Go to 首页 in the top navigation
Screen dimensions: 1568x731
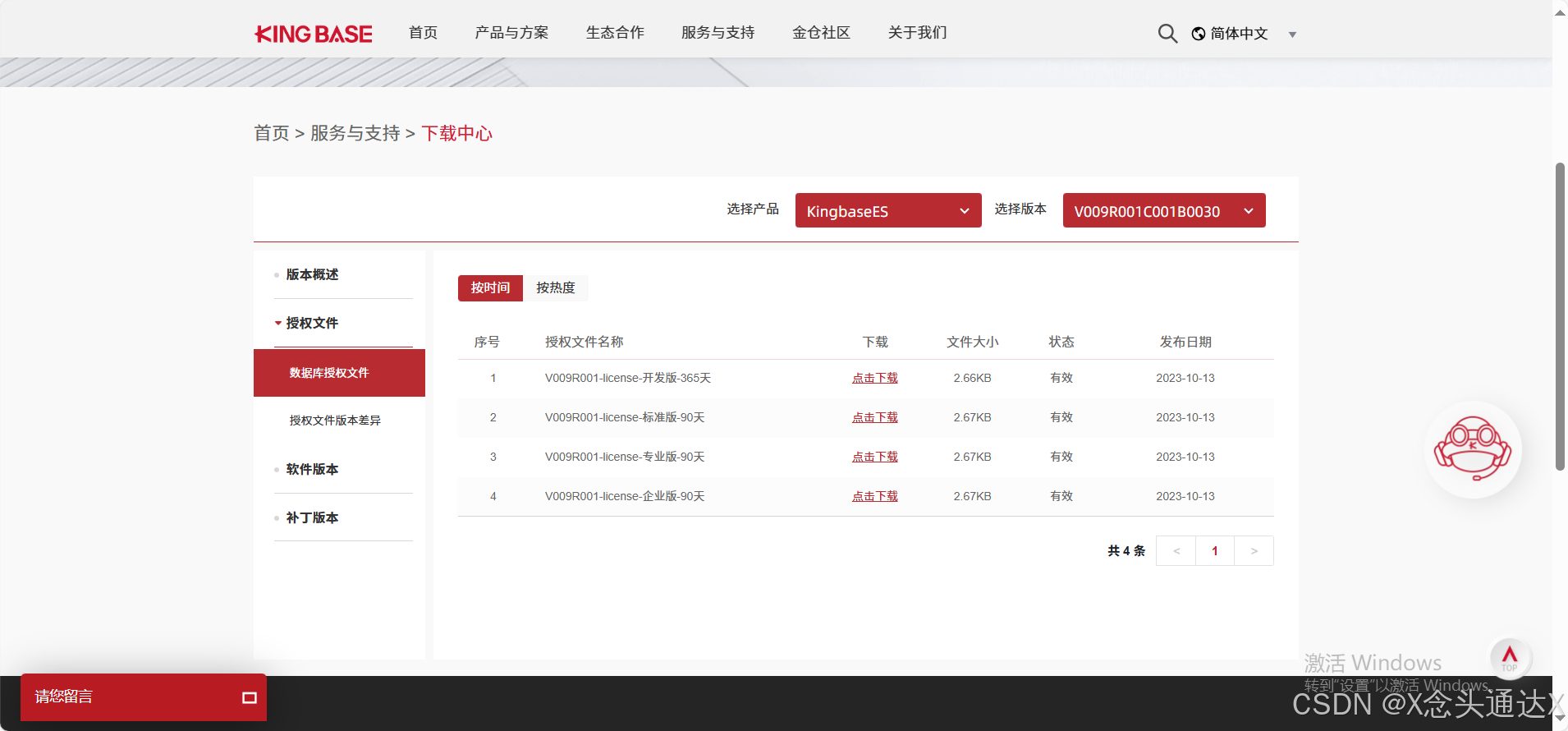tap(424, 33)
